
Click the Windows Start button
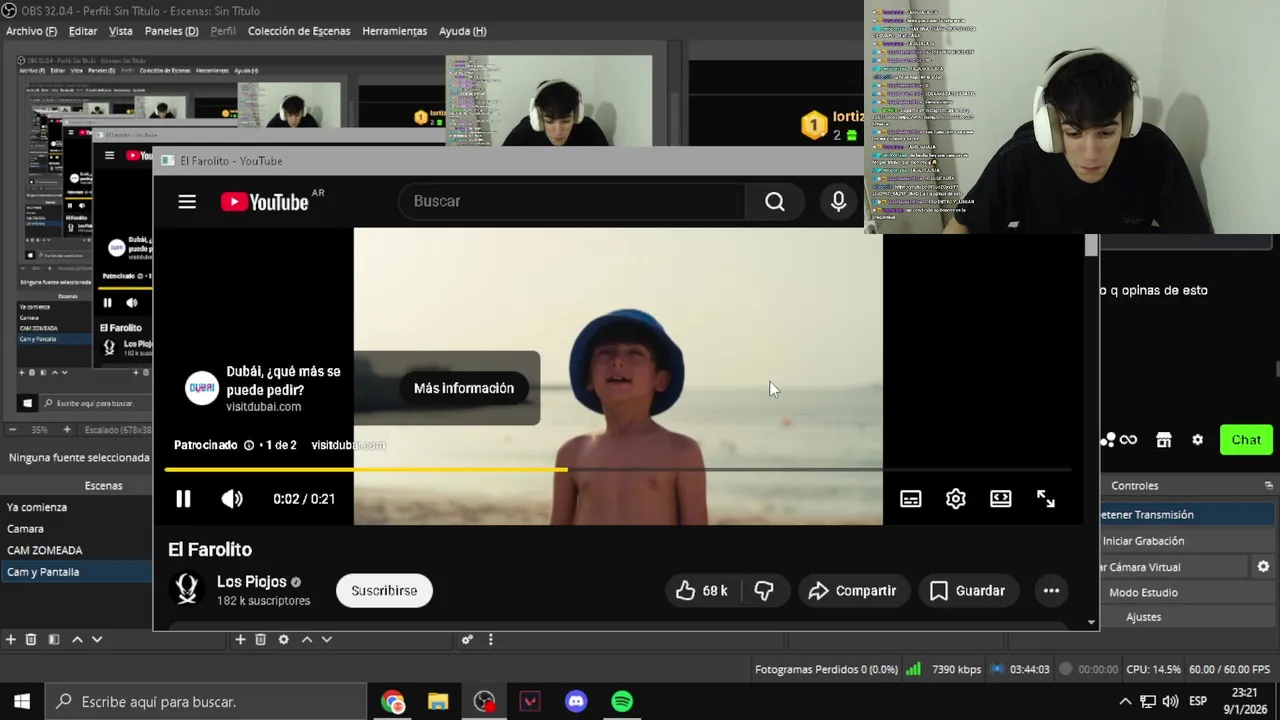[x=22, y=701]
